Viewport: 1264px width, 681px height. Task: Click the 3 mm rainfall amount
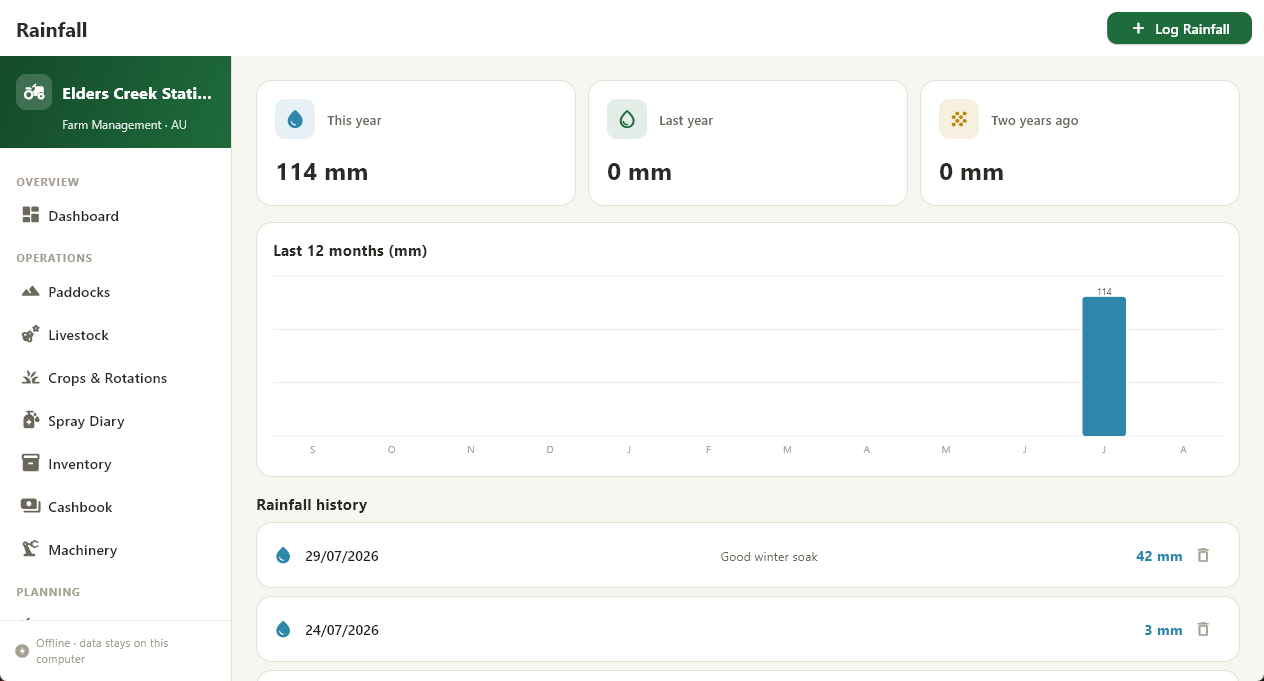(x=1163, y=630)
